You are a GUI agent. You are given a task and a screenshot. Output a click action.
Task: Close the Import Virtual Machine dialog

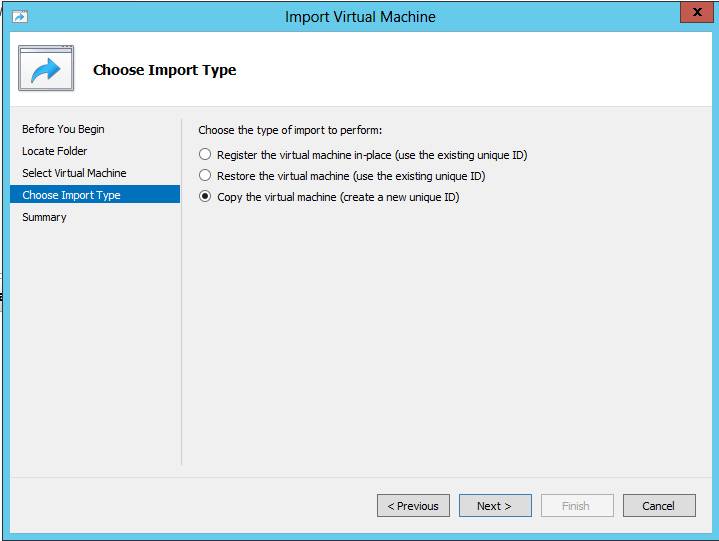coord(697,12)
